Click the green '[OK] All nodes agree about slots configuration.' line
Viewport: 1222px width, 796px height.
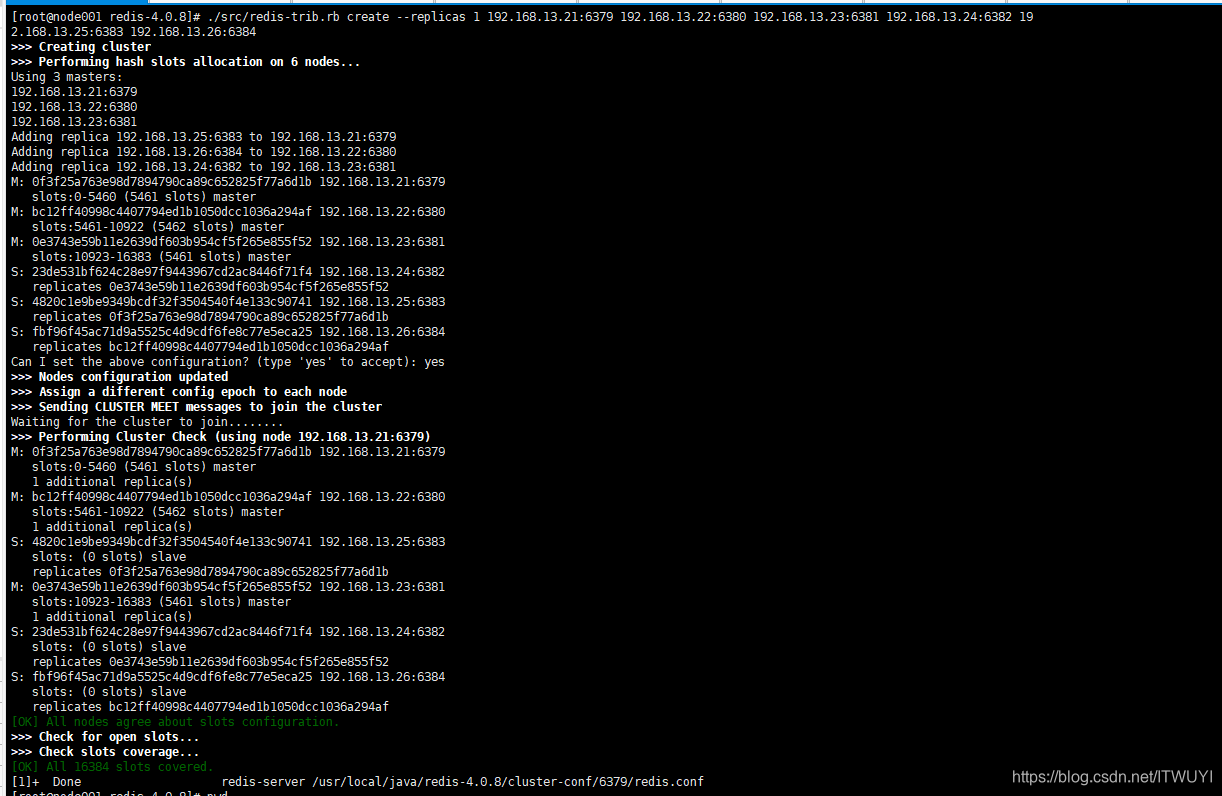click(x=175, y=722)
